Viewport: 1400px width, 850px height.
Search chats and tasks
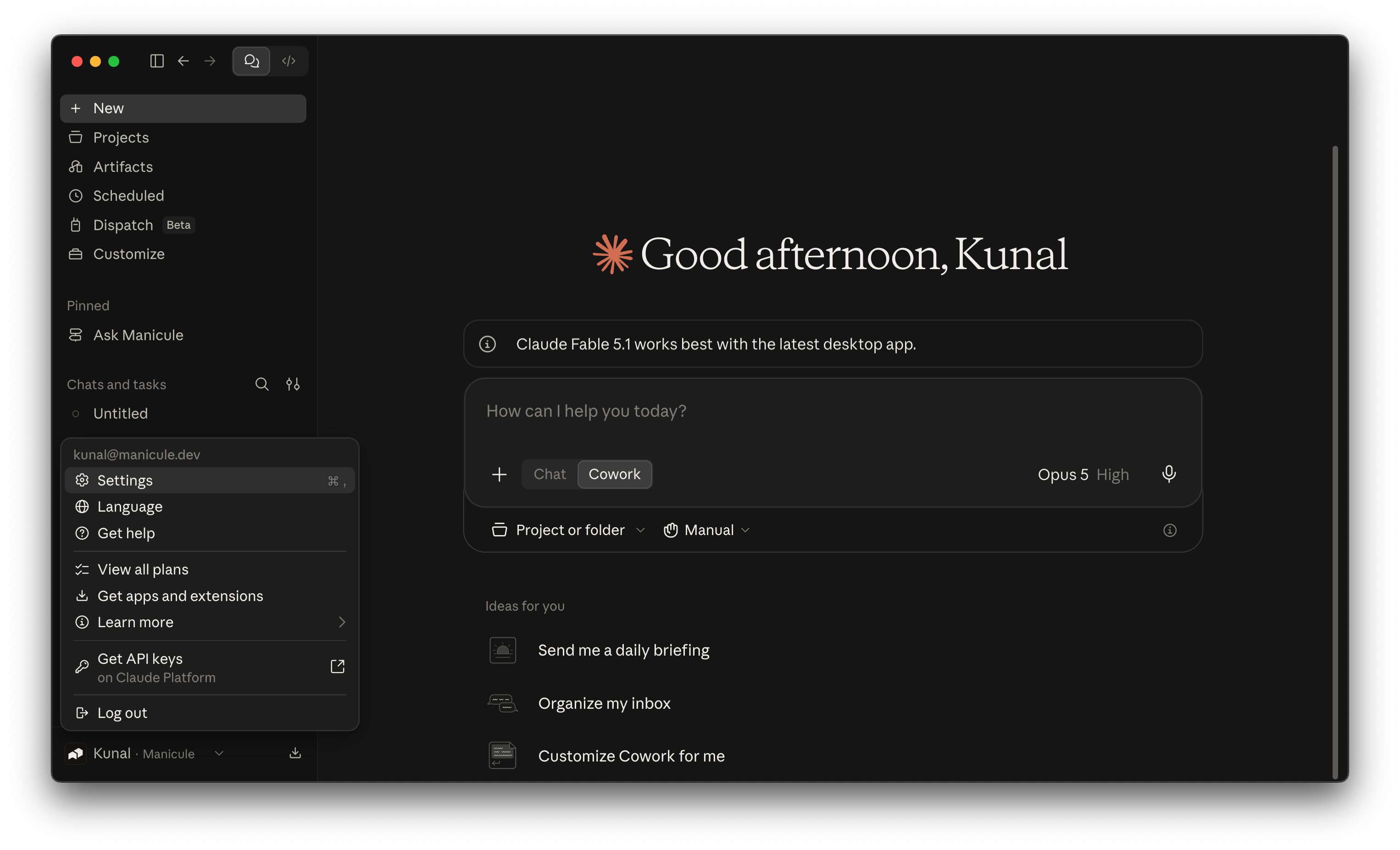point(262,384)
